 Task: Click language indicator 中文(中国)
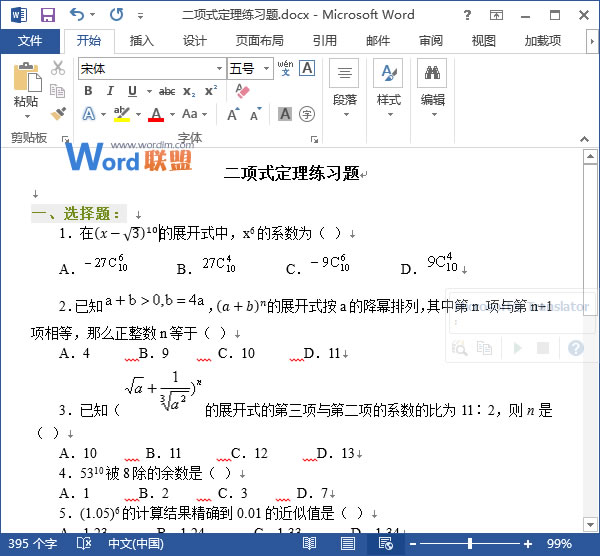pos(136,543)
